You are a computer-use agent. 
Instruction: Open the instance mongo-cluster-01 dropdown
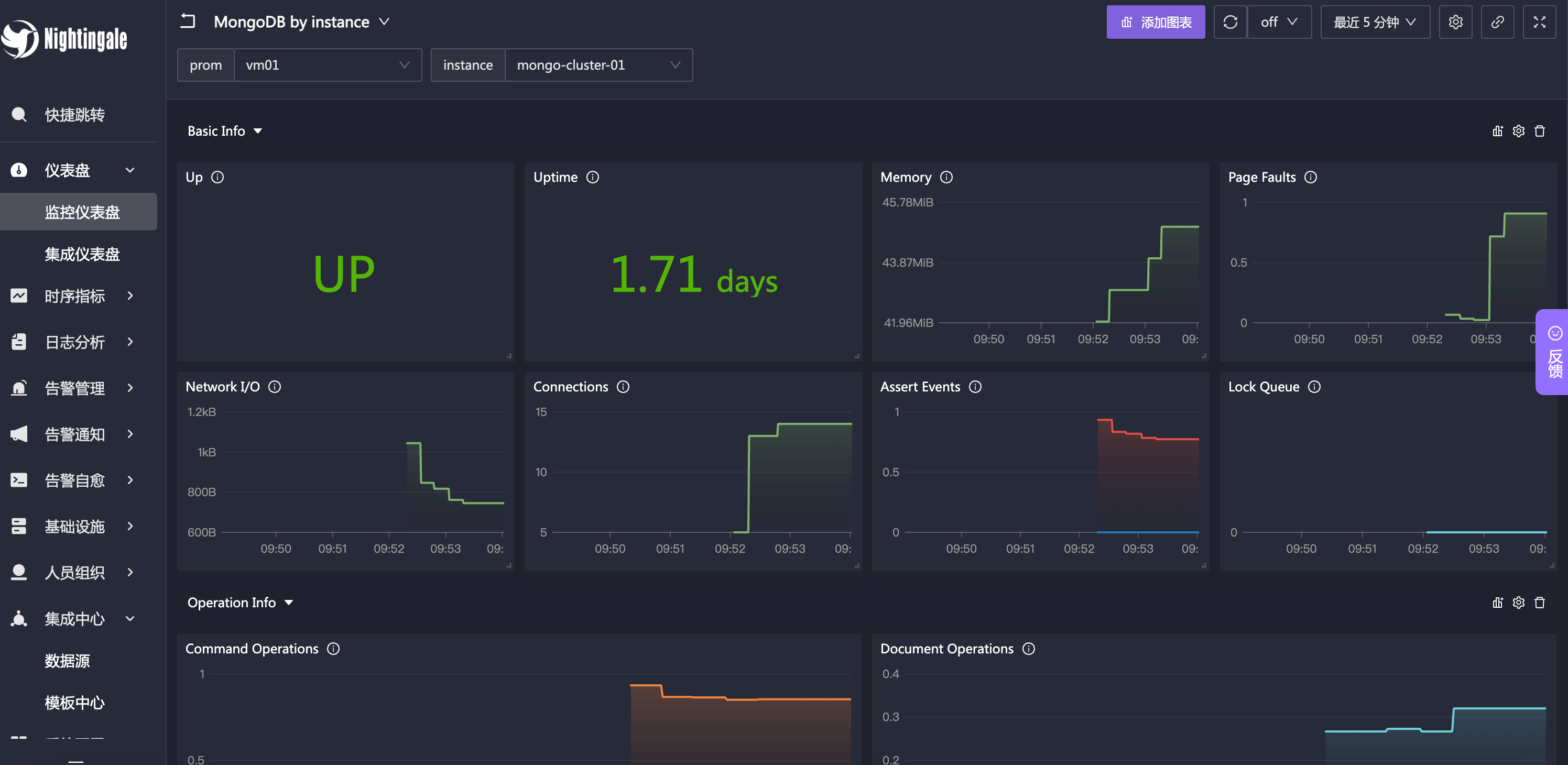(598, 65)
